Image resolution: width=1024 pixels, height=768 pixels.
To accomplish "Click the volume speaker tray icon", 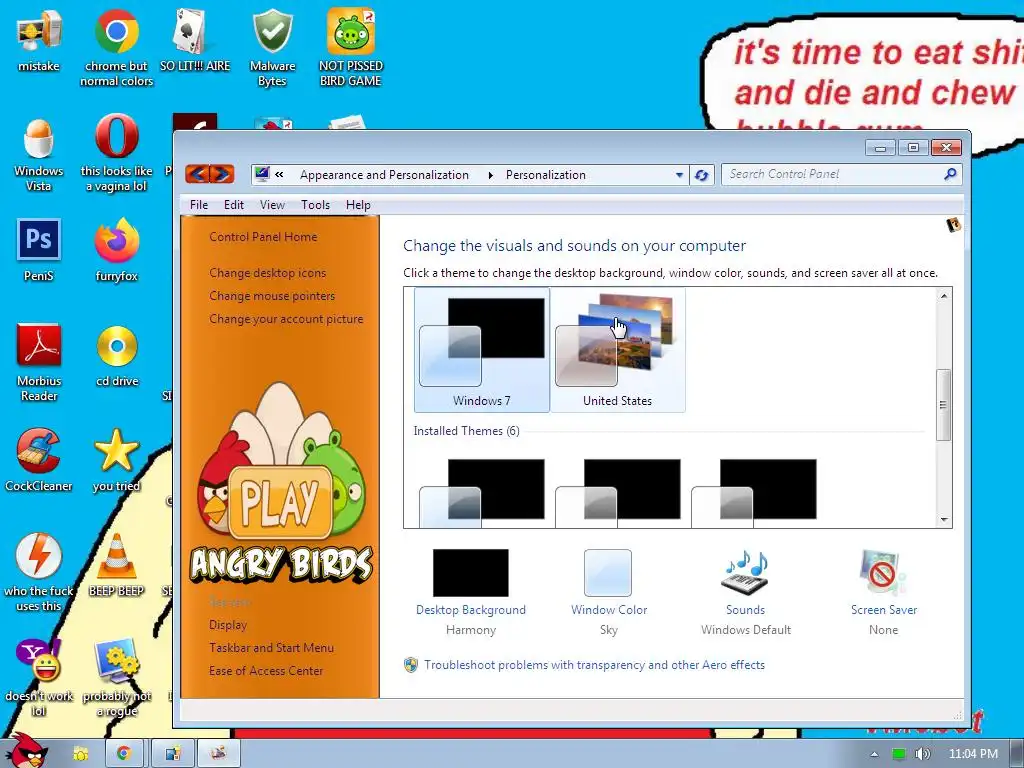I will click(922, 754).
